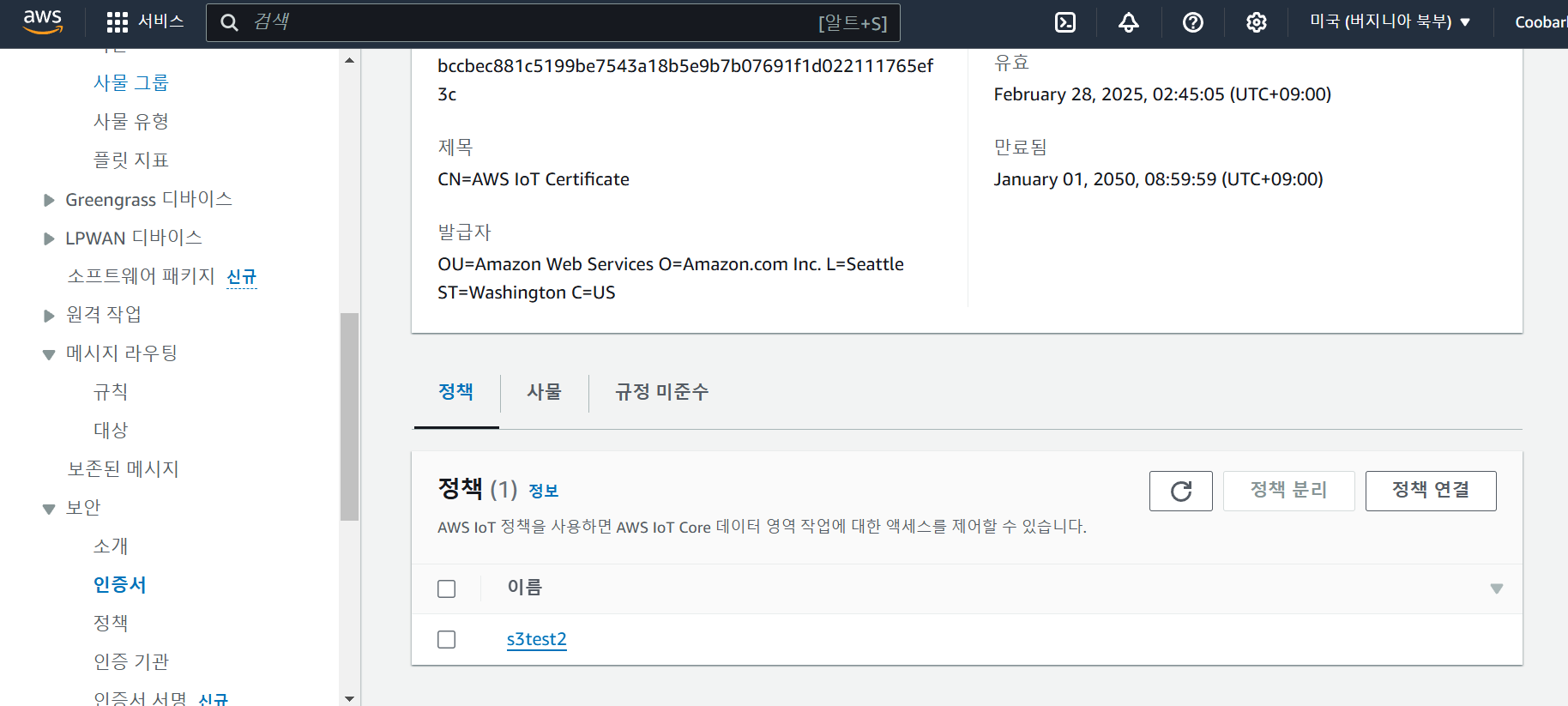Open the notifications bell
This screenshot has height=706, width=1568.
1129,22
